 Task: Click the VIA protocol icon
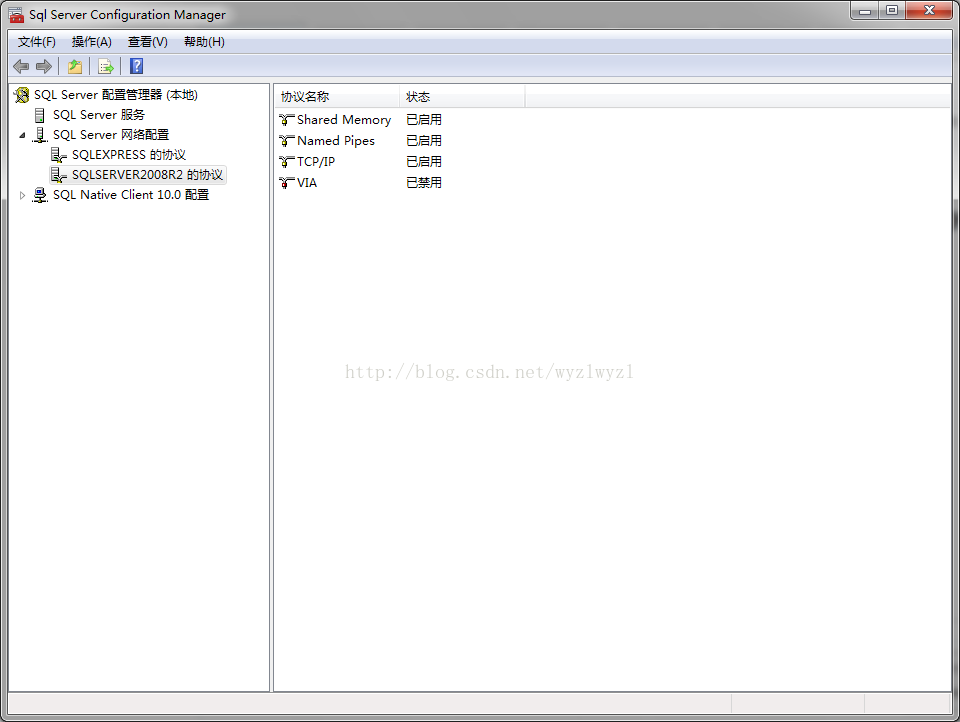pos(287,182)
